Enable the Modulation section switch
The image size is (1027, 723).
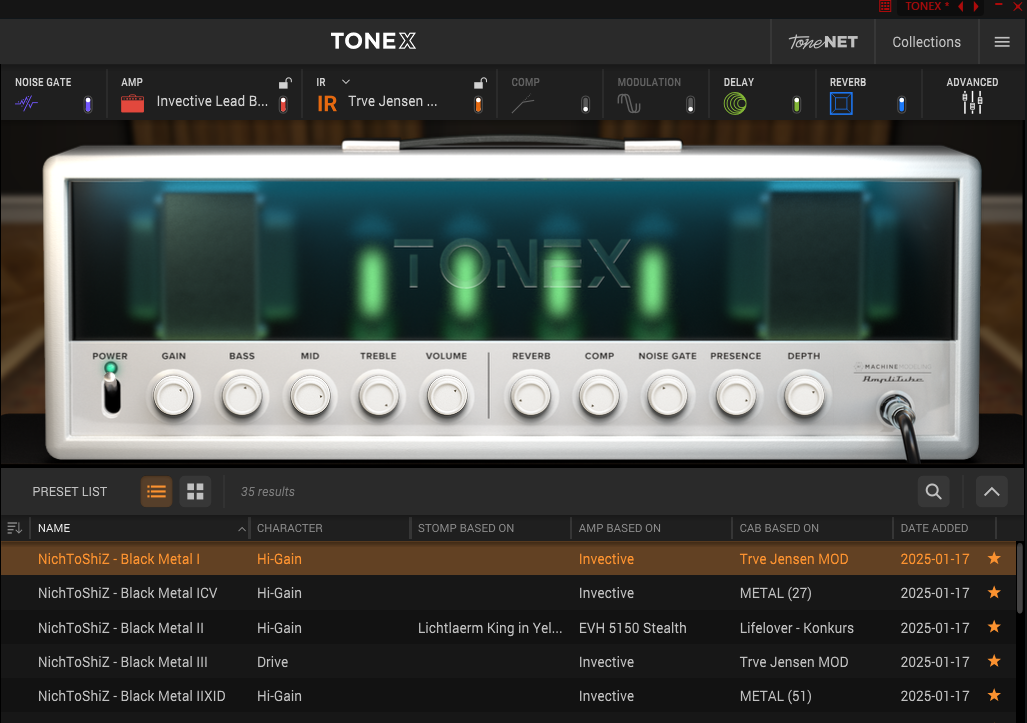coord(690,105)
